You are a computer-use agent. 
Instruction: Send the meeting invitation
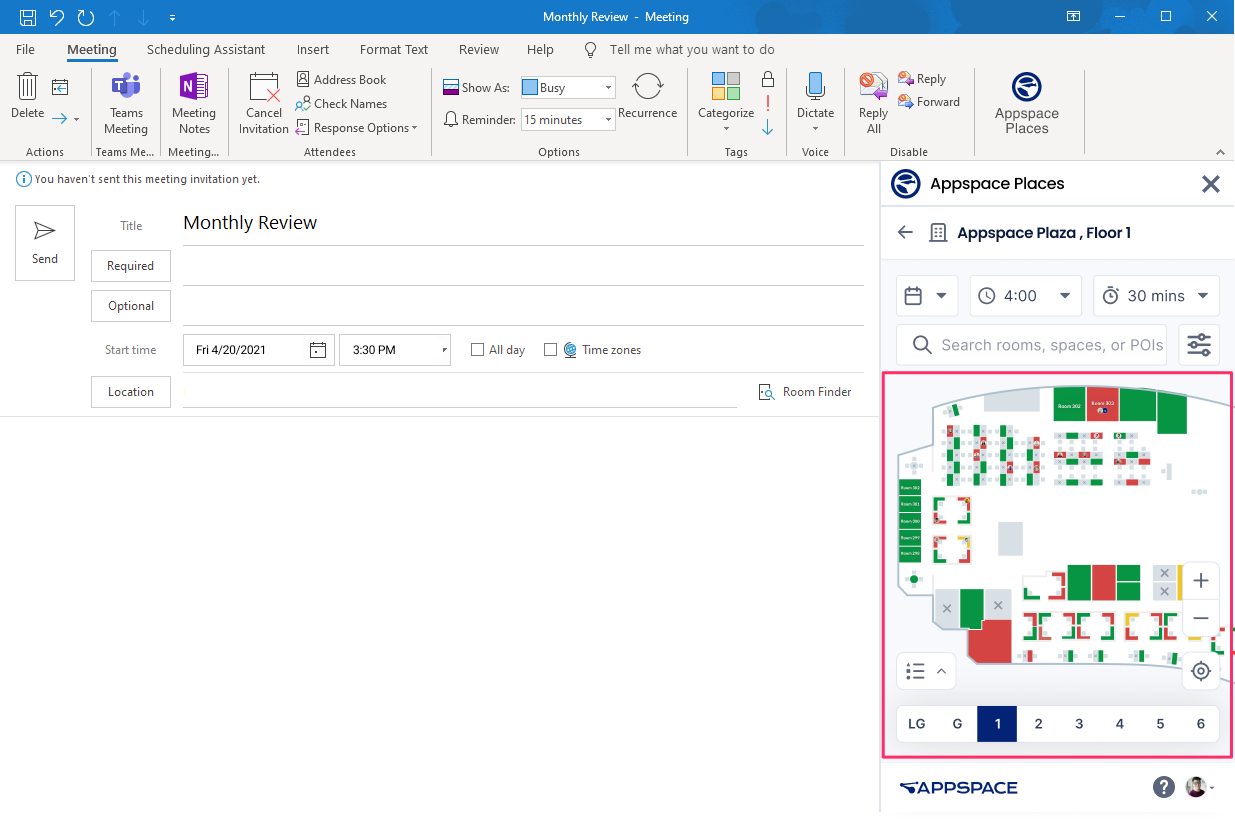(45, 243)
